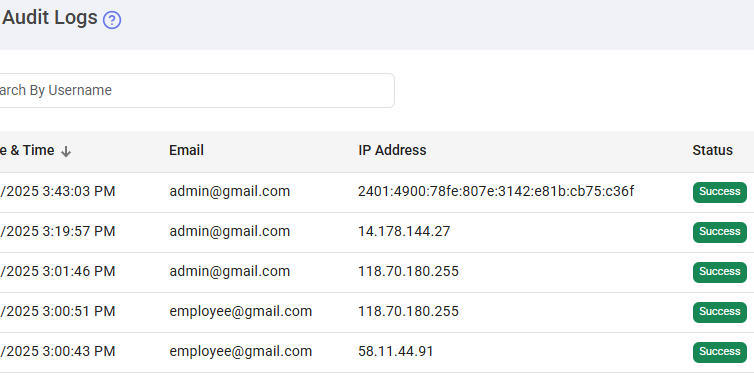Select the Audit Logs page title

point(50,18)
